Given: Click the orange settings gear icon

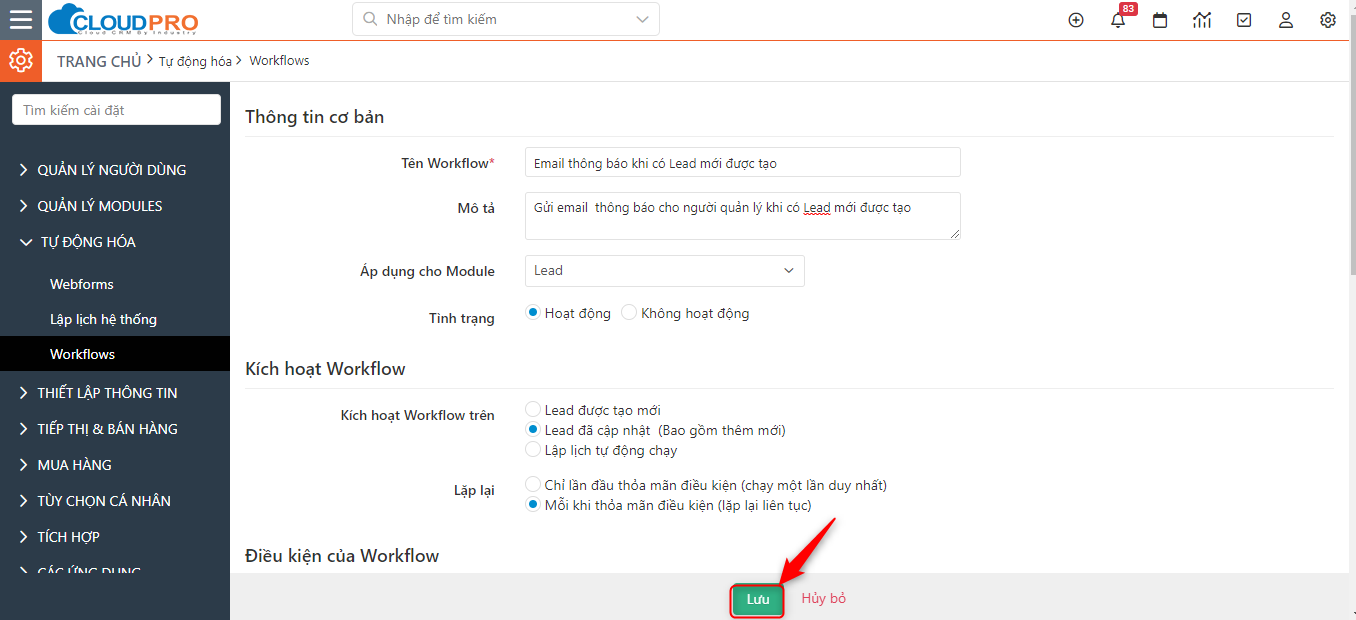Looking at the screenshot, I should [21, 61].
